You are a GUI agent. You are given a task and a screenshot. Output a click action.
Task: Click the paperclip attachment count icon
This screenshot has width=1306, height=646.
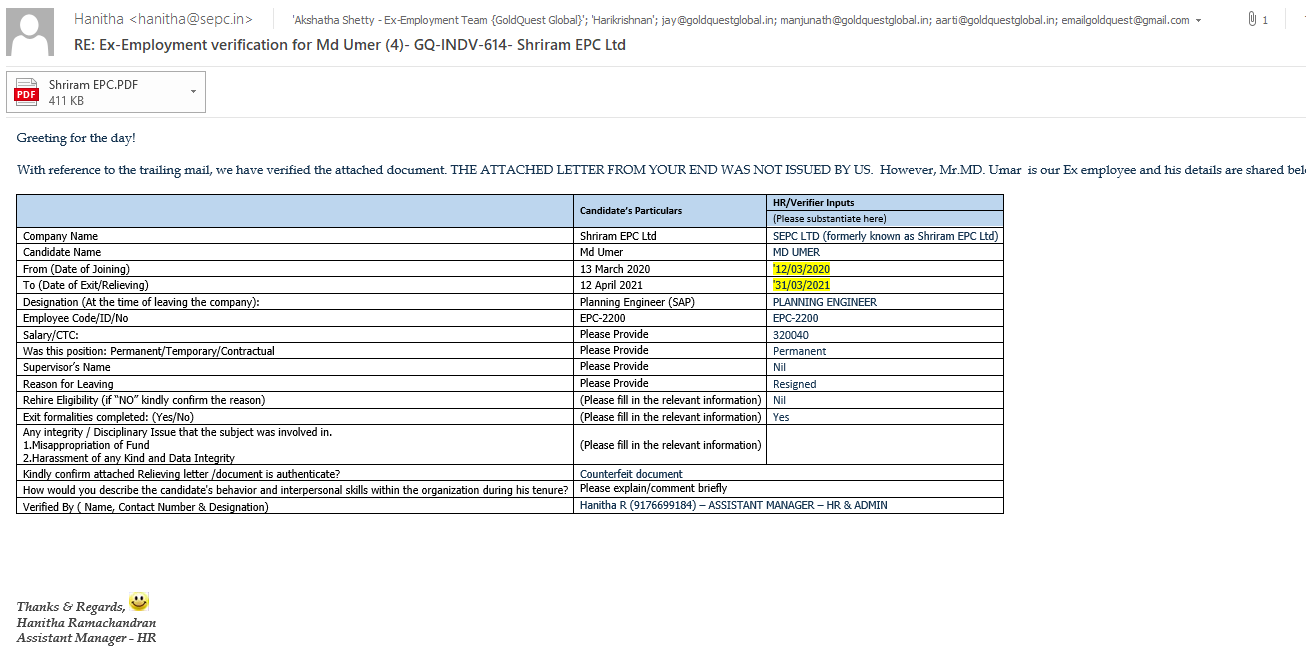click(1252, 19)
